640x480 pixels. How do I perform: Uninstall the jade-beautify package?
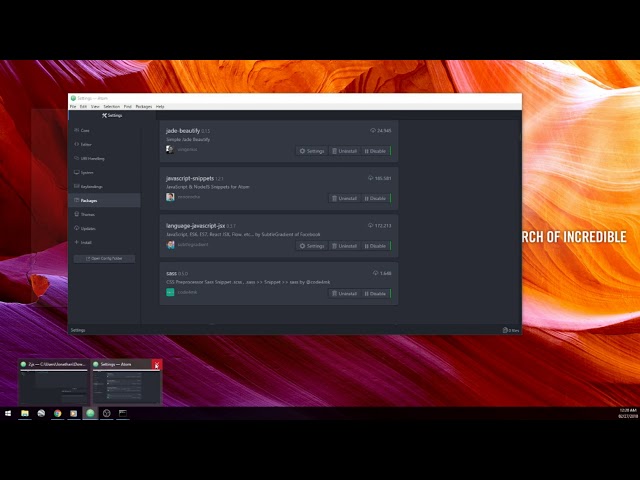(344, 151)
